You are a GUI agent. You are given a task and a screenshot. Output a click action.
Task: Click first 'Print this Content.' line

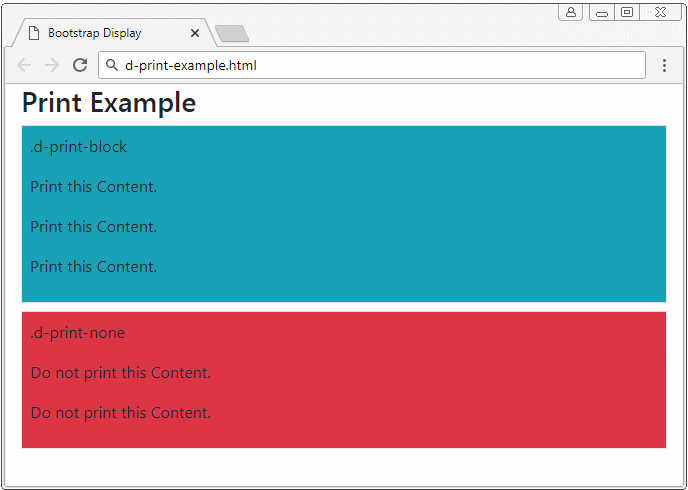pos(93,187)
